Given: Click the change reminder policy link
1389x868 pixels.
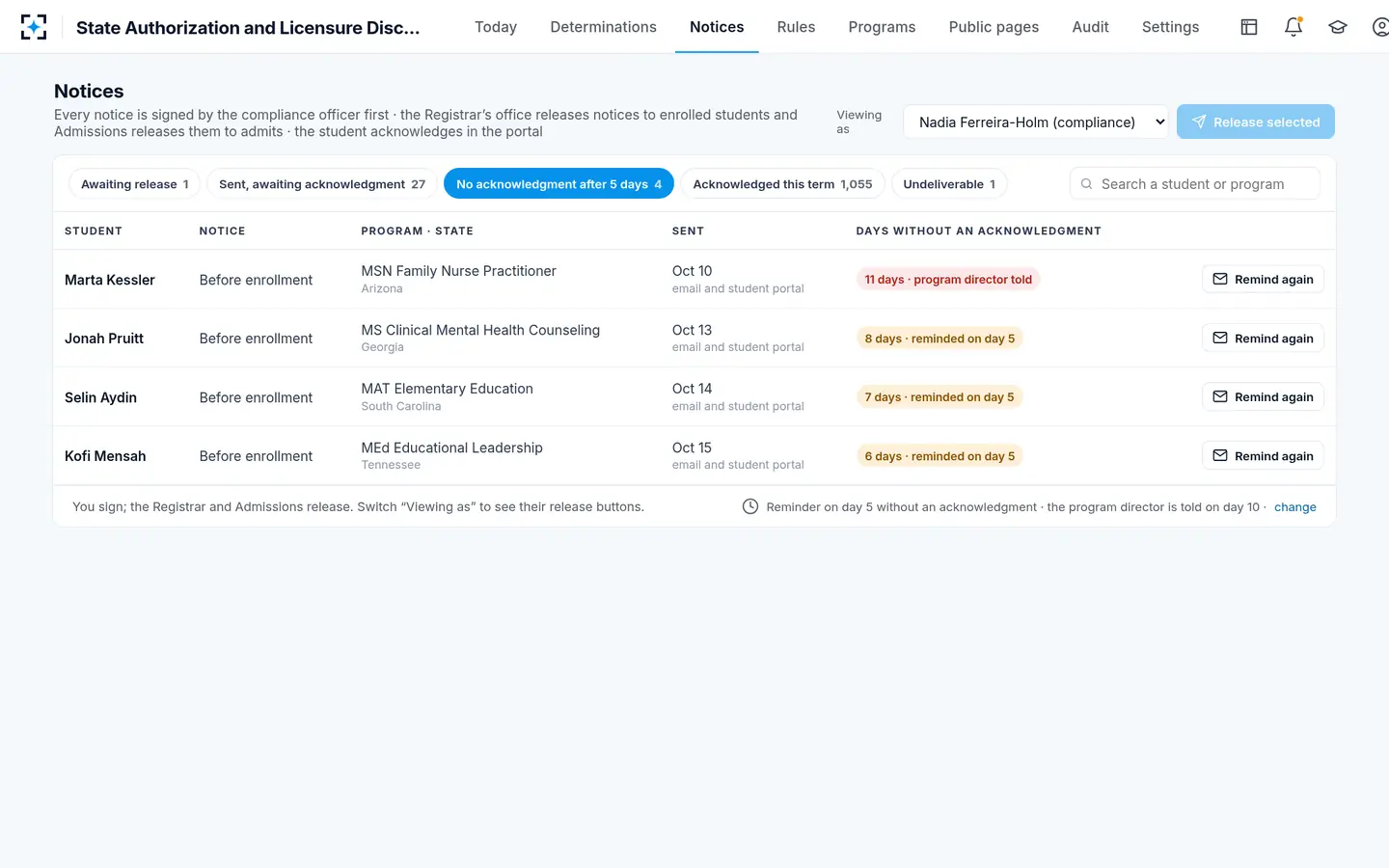Looking at the screenshot, I should [x=1294, y=507].
